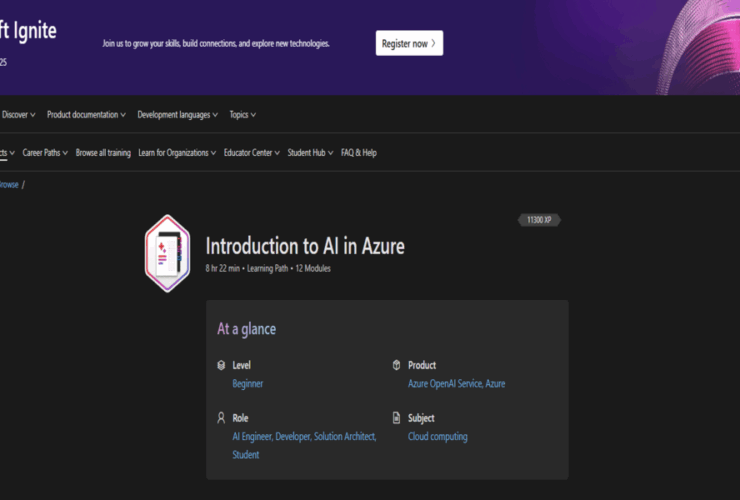Click the 12 Modules text

(313, 269)
